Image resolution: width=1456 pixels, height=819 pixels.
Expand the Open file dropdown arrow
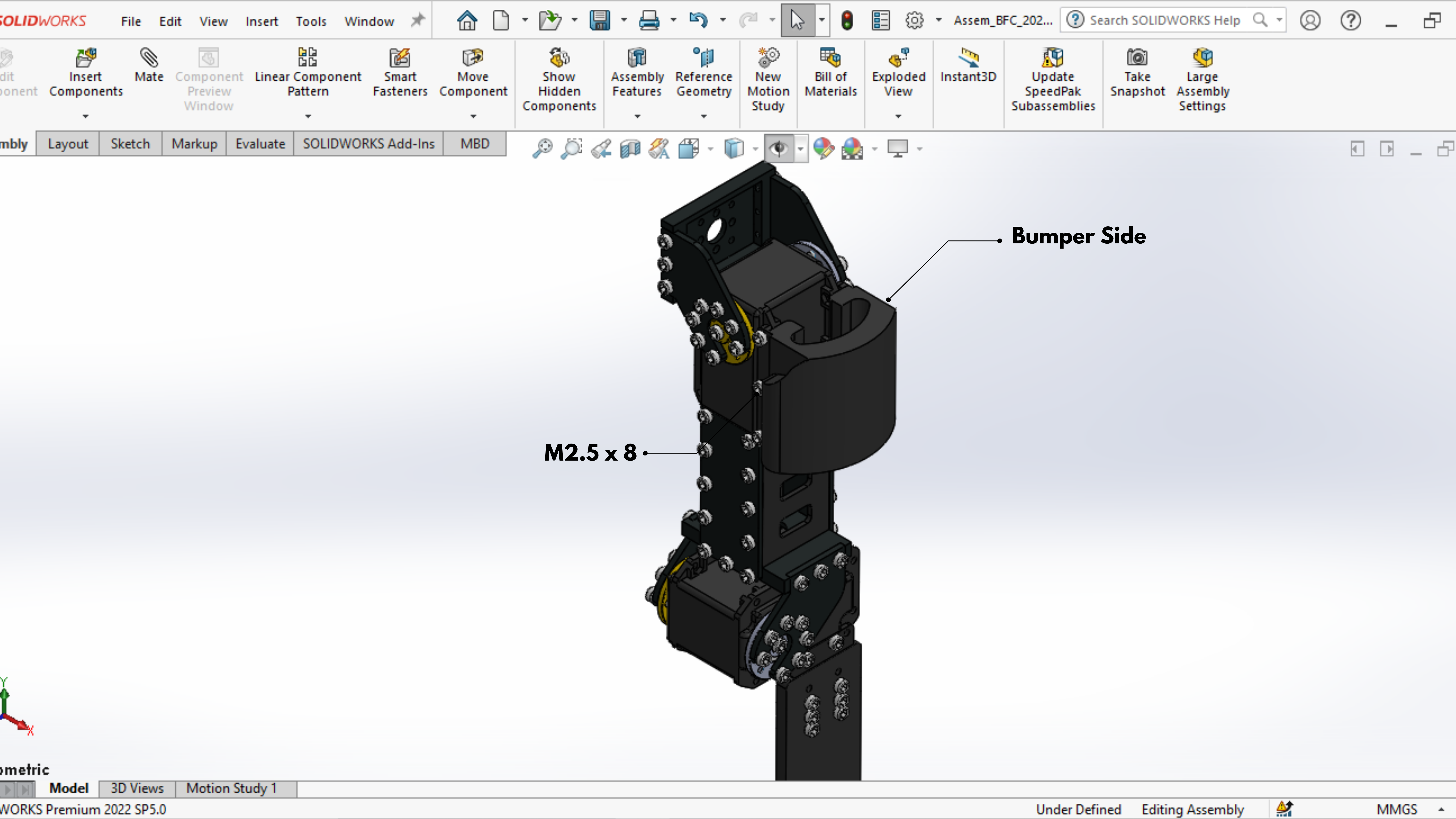coord(574,20)
